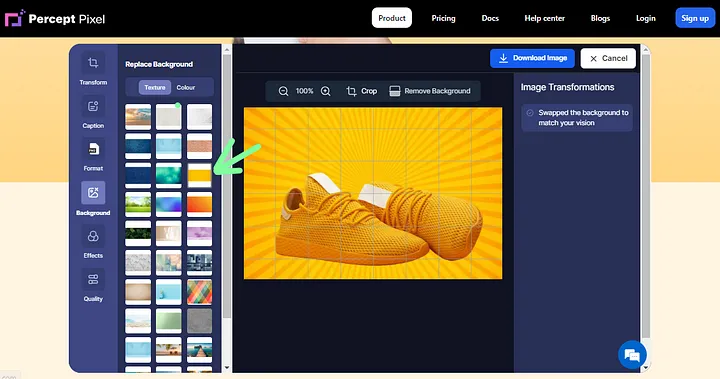This screenshot has height=379, width=720.
Task: Click the Login link
Action: click(646, 18)
